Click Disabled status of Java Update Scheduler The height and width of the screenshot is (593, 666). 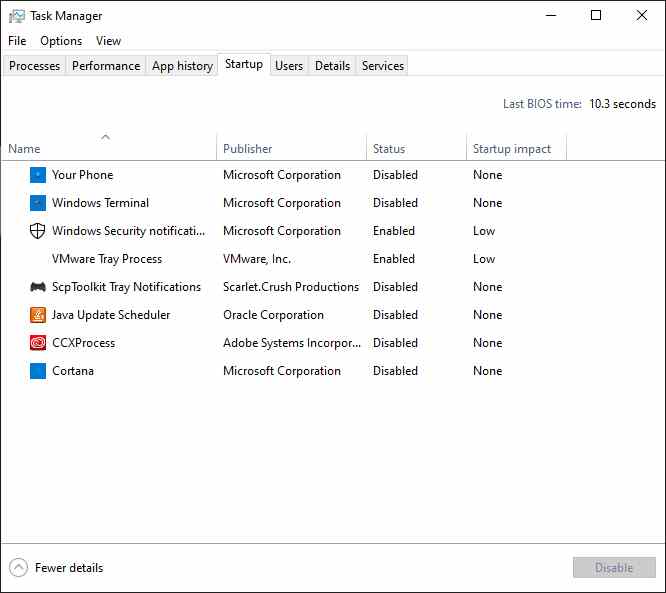395,315
